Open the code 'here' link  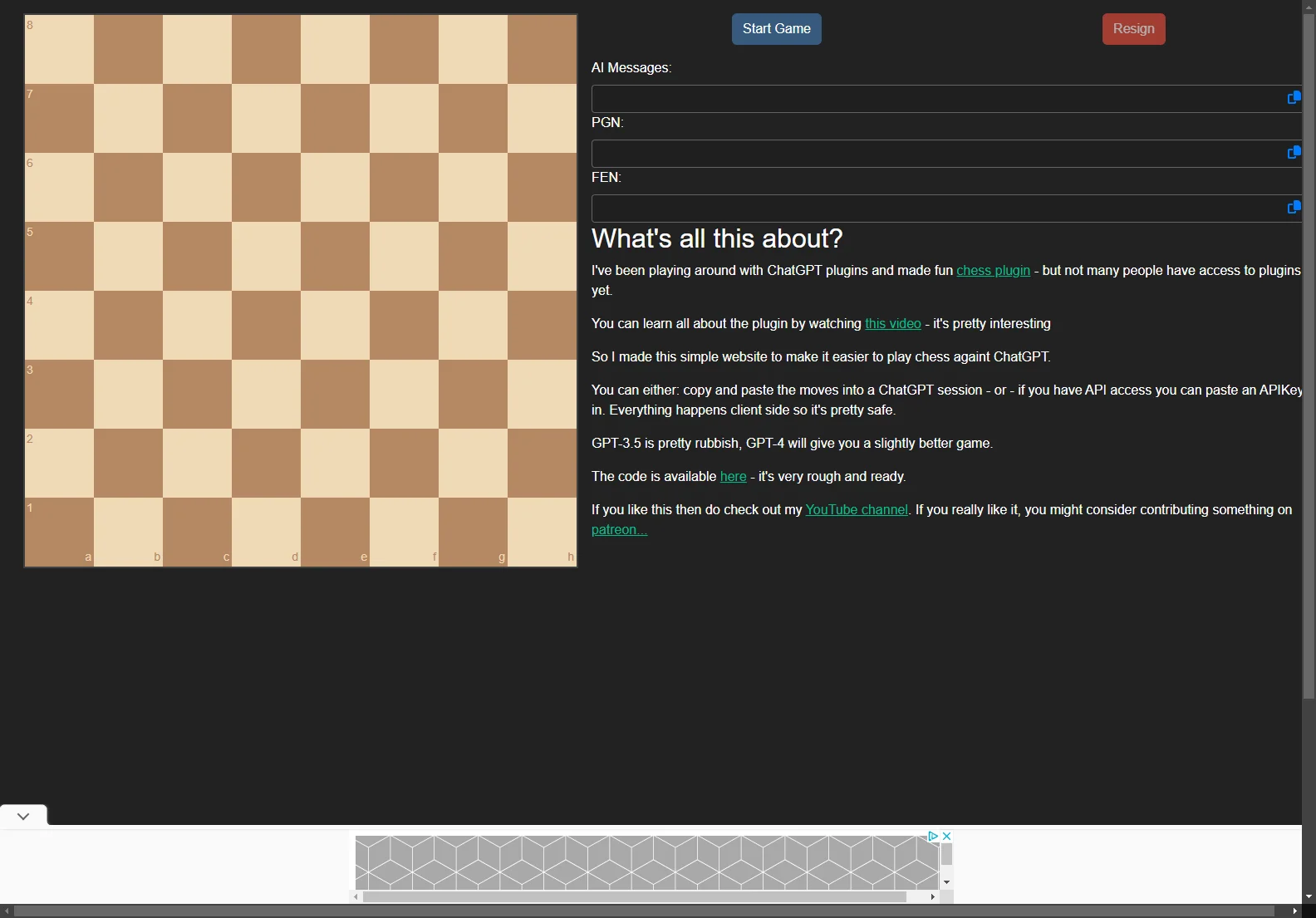733,477
